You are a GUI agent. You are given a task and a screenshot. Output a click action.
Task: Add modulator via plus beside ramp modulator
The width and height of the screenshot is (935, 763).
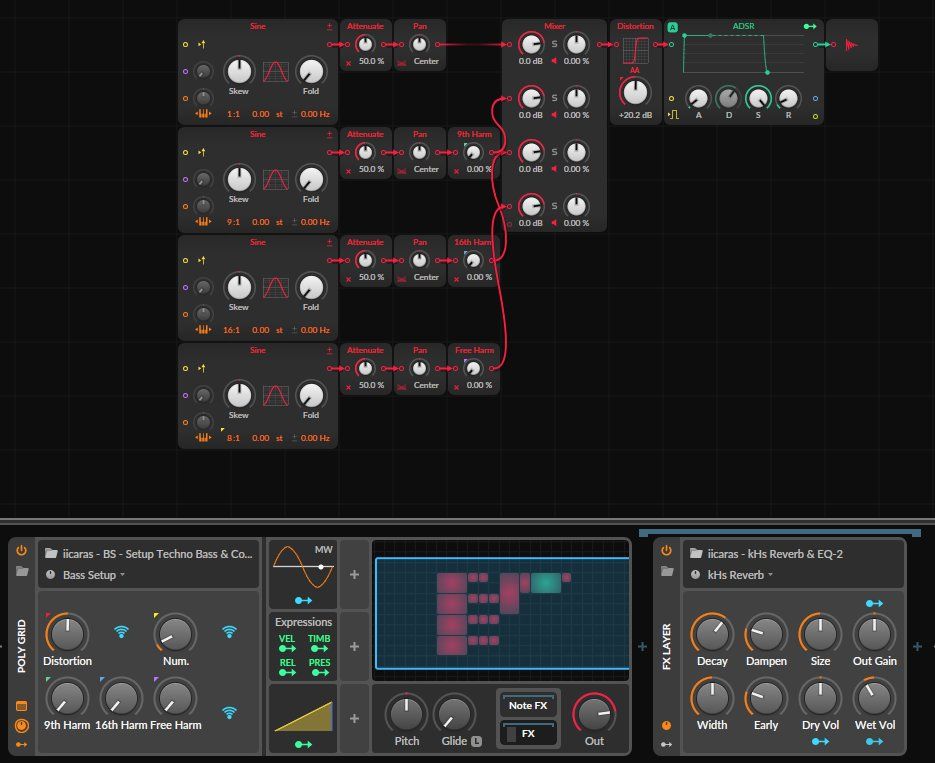click(x=354, y=718)
